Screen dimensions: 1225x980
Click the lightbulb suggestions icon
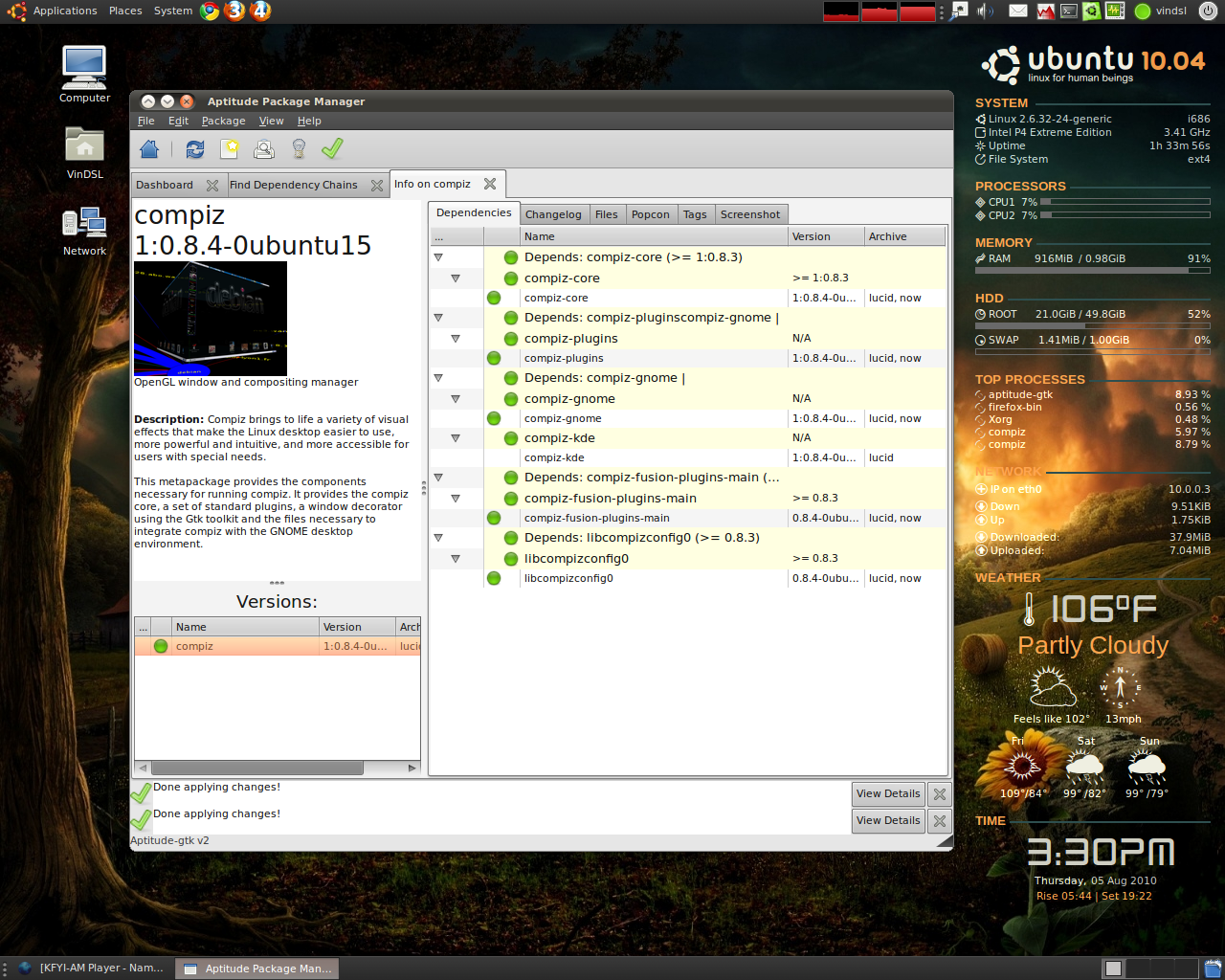[298, 149]
